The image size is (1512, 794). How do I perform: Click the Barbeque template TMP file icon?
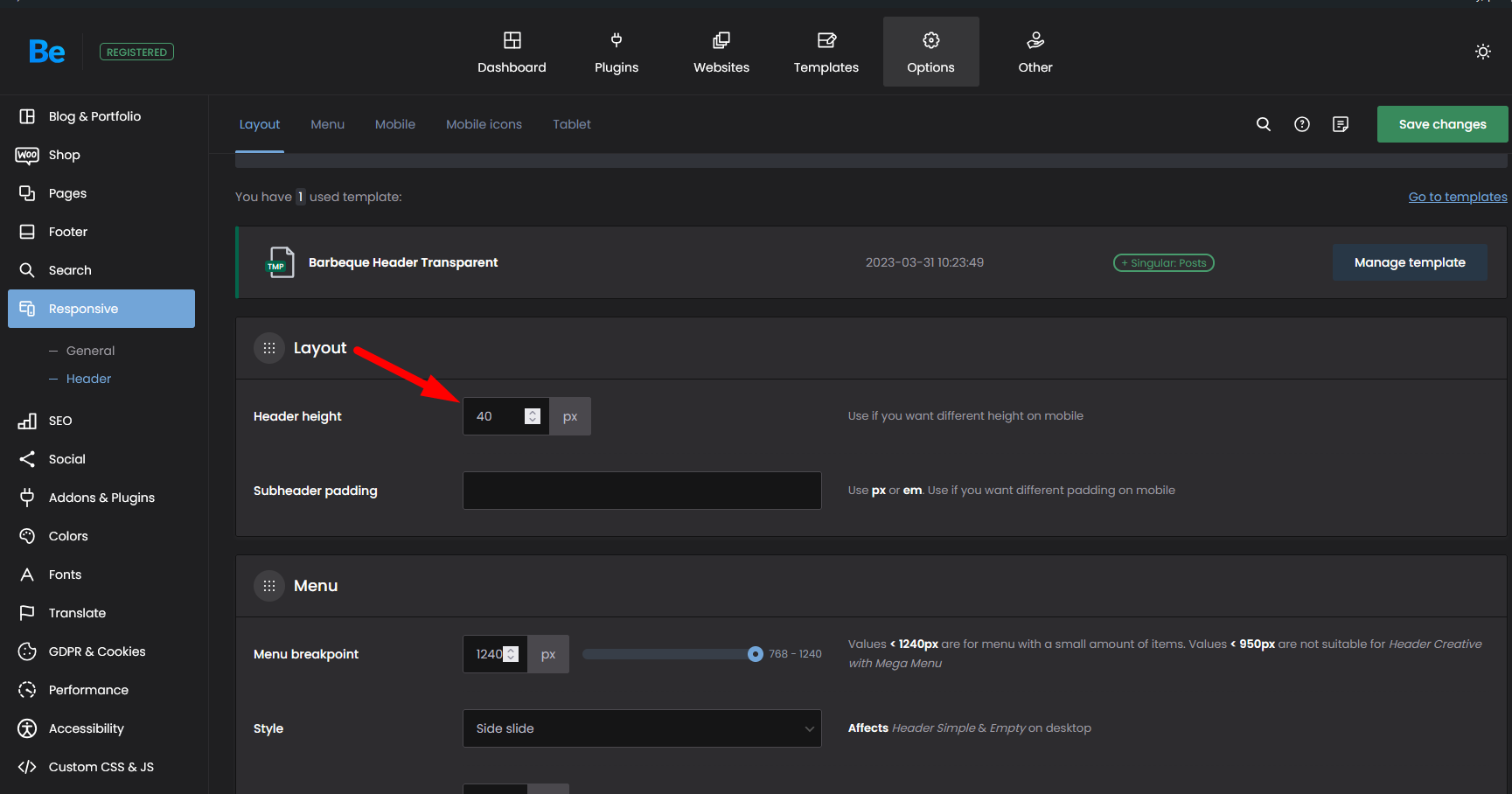pos(280,262)
